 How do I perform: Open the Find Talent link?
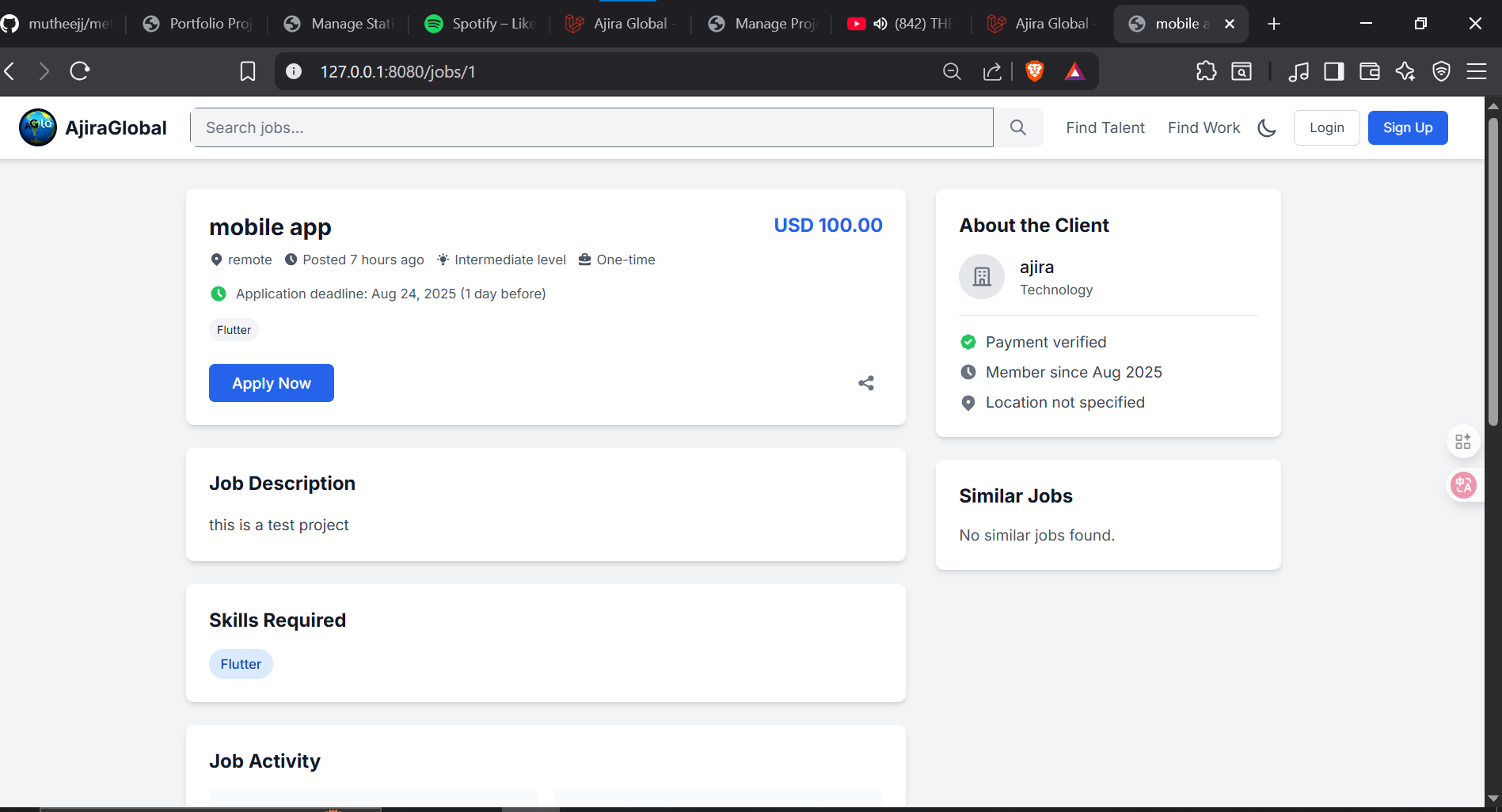click(x=1105, y=127)
